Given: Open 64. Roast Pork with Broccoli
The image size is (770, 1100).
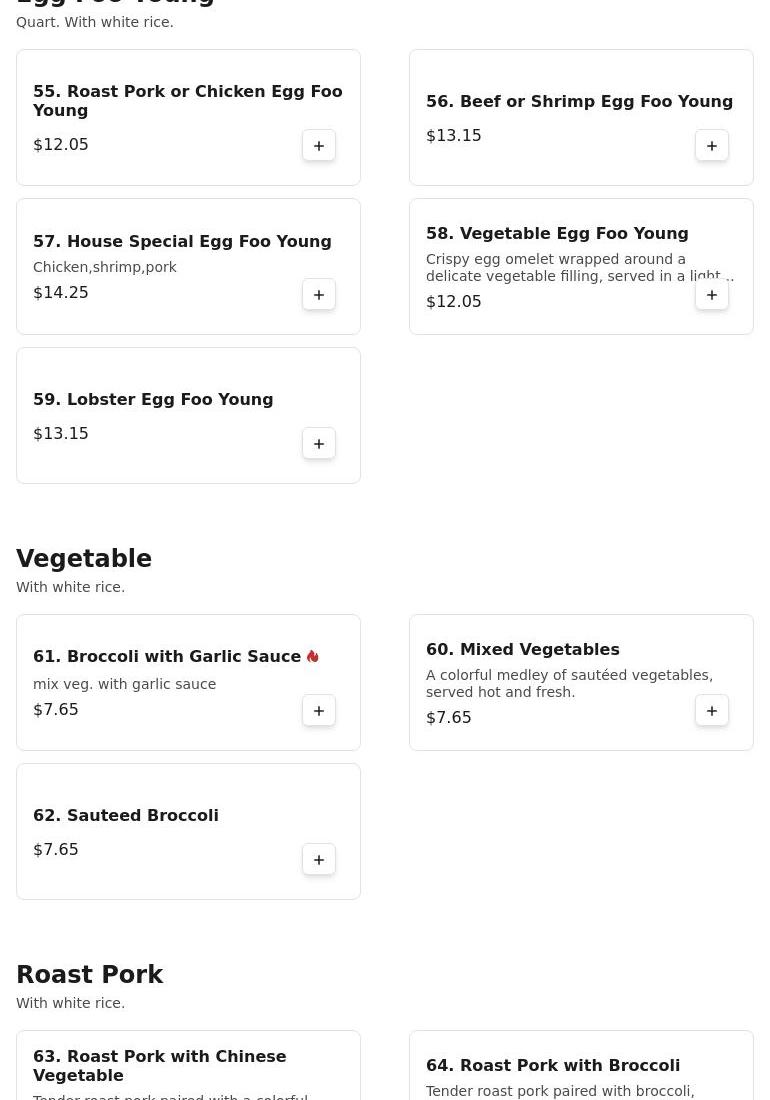Looking at the screenshot, I should point(553,1065).
